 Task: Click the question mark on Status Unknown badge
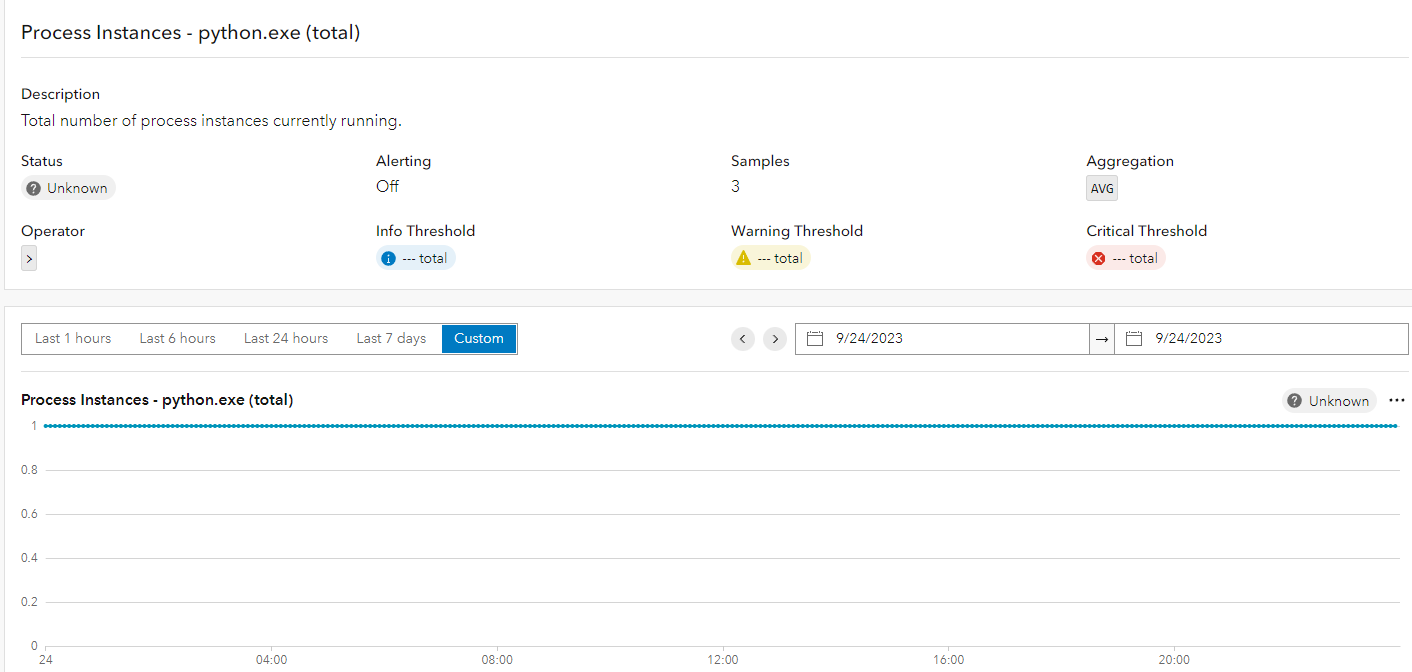click(35, 187)
